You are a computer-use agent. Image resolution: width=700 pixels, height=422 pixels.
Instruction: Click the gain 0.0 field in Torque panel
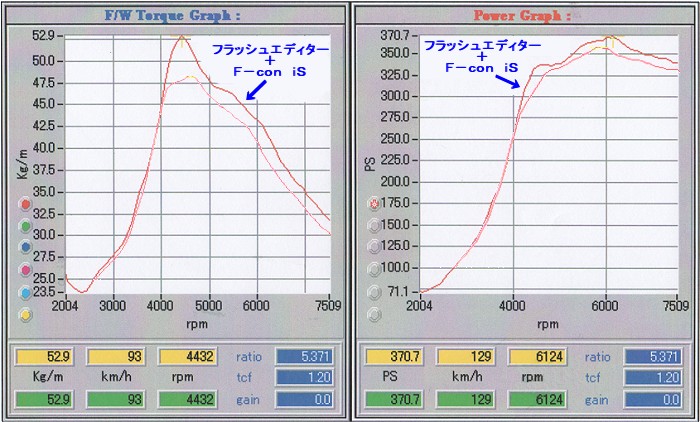(304, 399)
